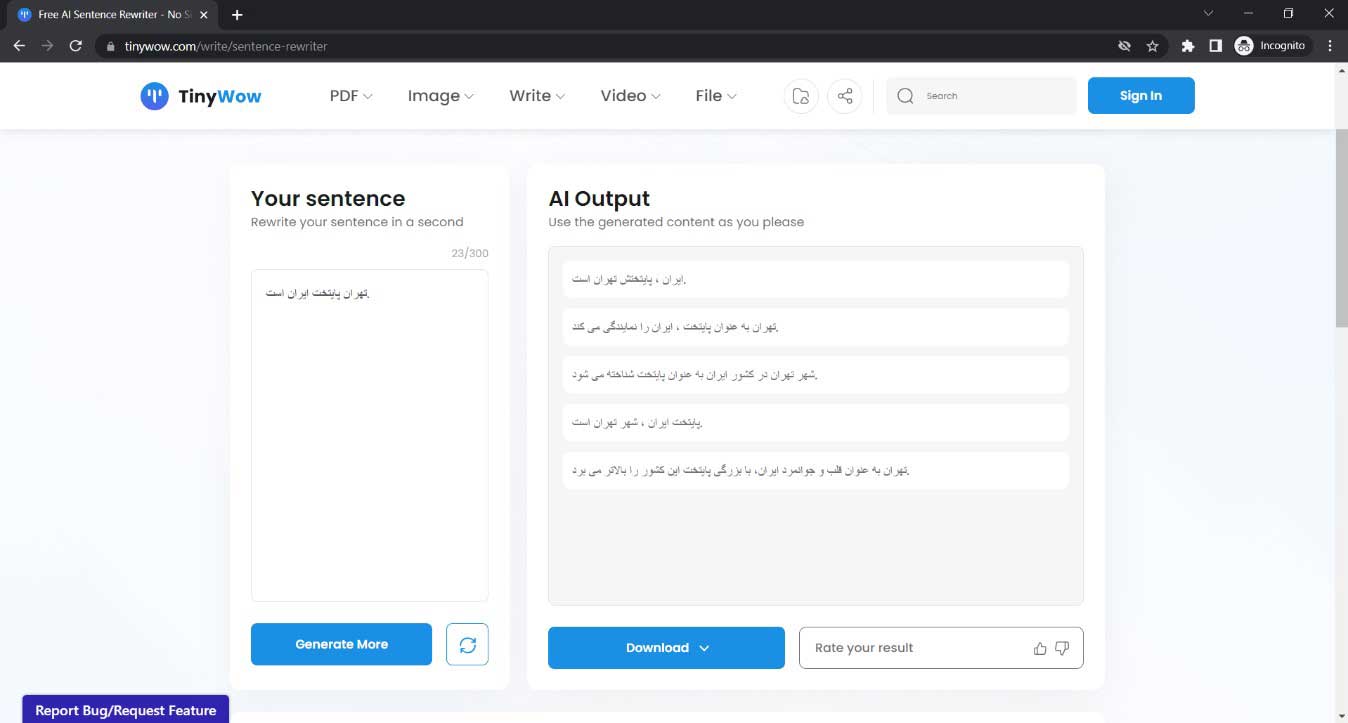Give the result a thumbs down

point(1062,648)
